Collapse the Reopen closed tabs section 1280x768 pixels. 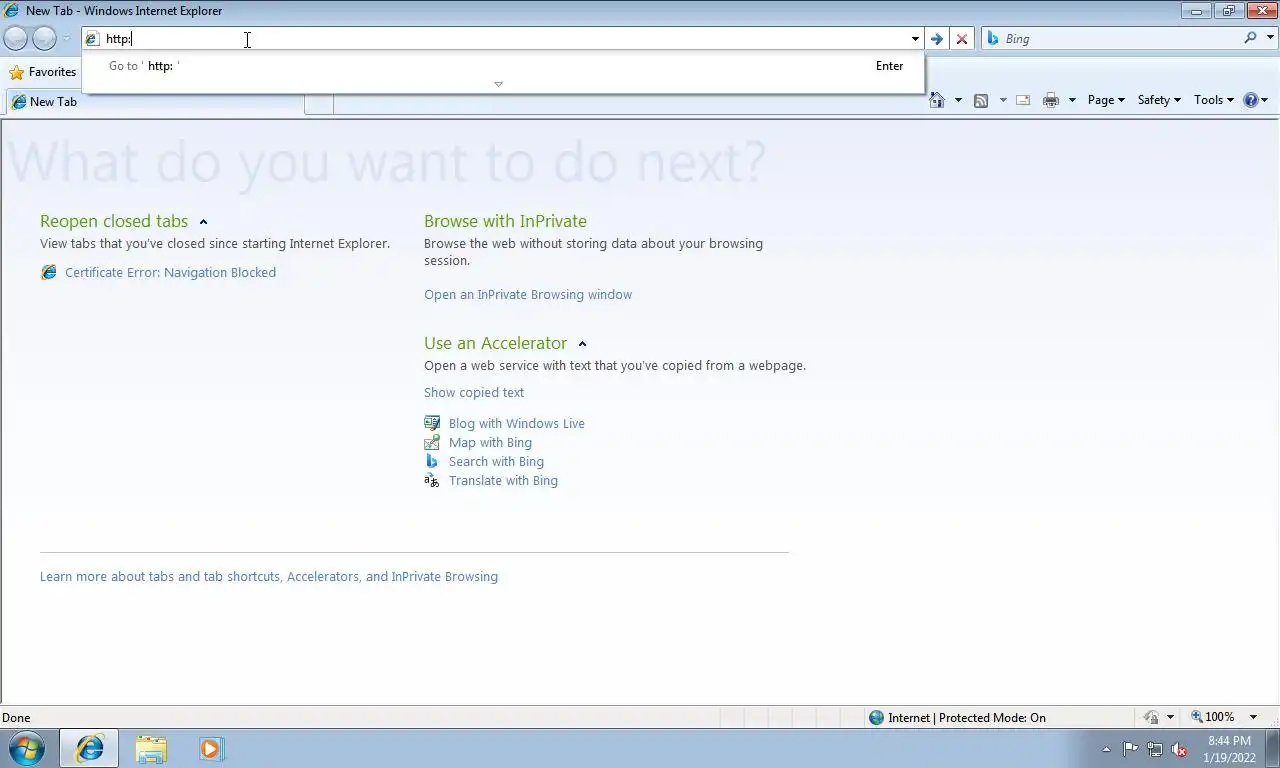(203, 222)
